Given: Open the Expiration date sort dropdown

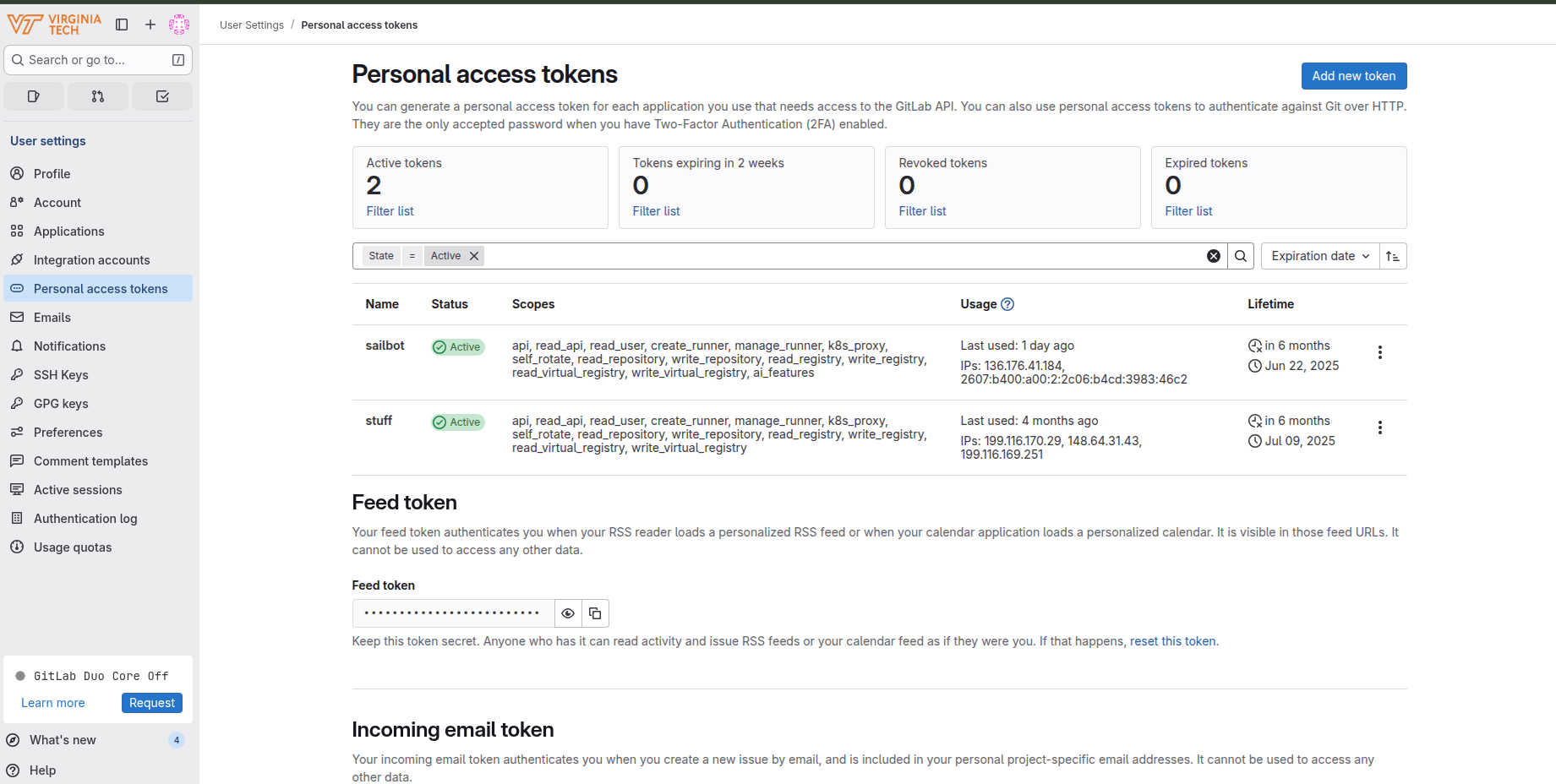Looking at the screenshot, I should pos(1319,256).
